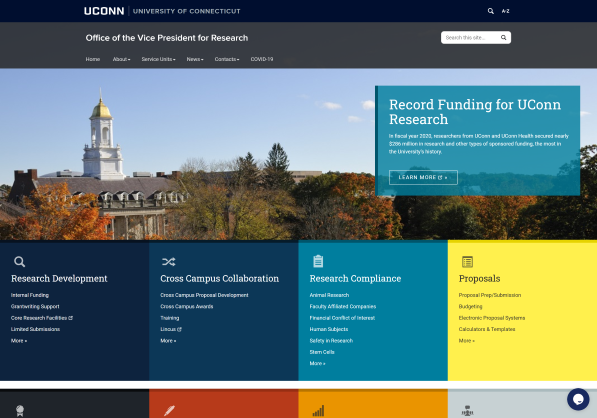Click the magnifier icon in the top UConn bar
Image resolution: width=597 pixels, height=418 pixels.
tap(491, 11)
